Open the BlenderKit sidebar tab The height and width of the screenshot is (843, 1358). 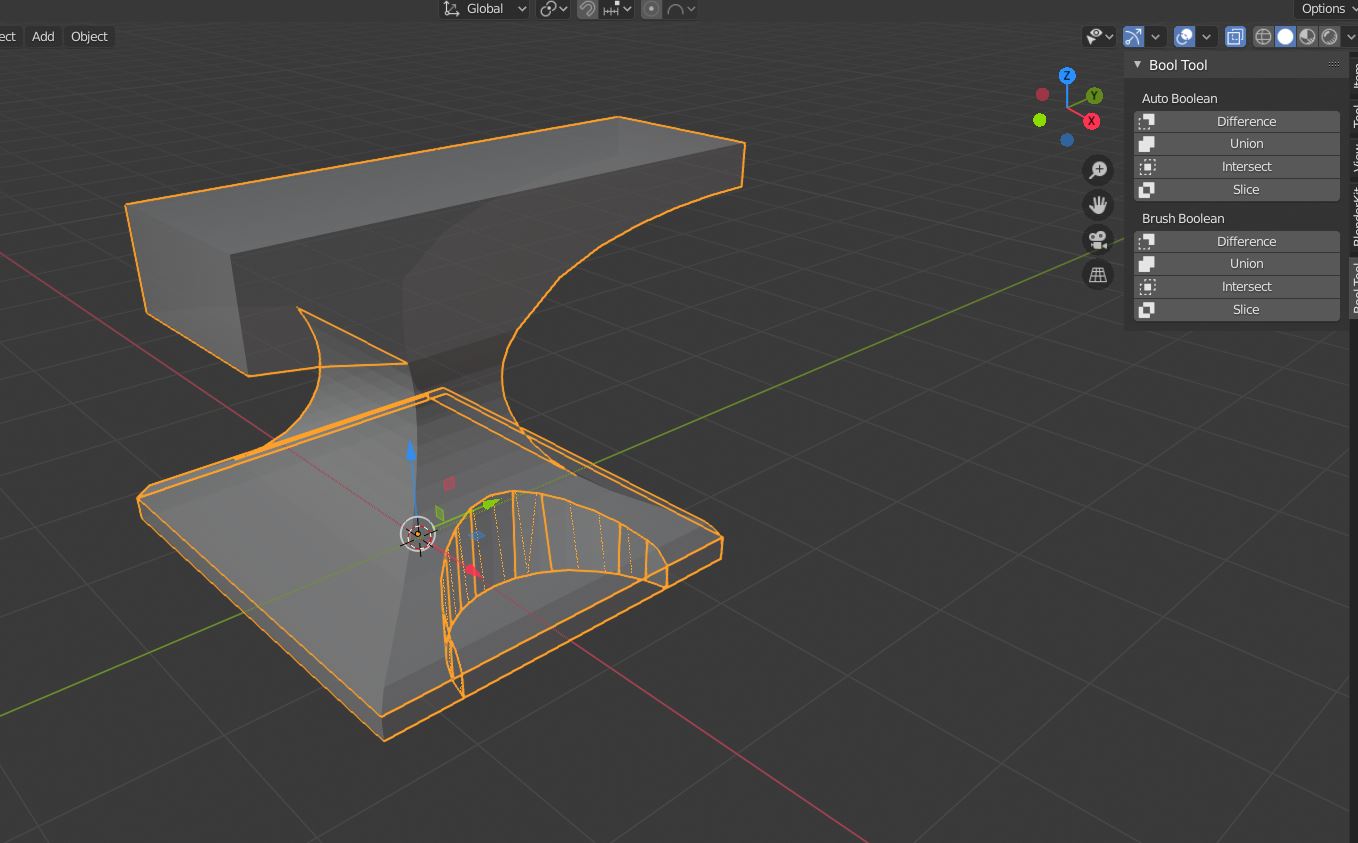[1354, 218]
